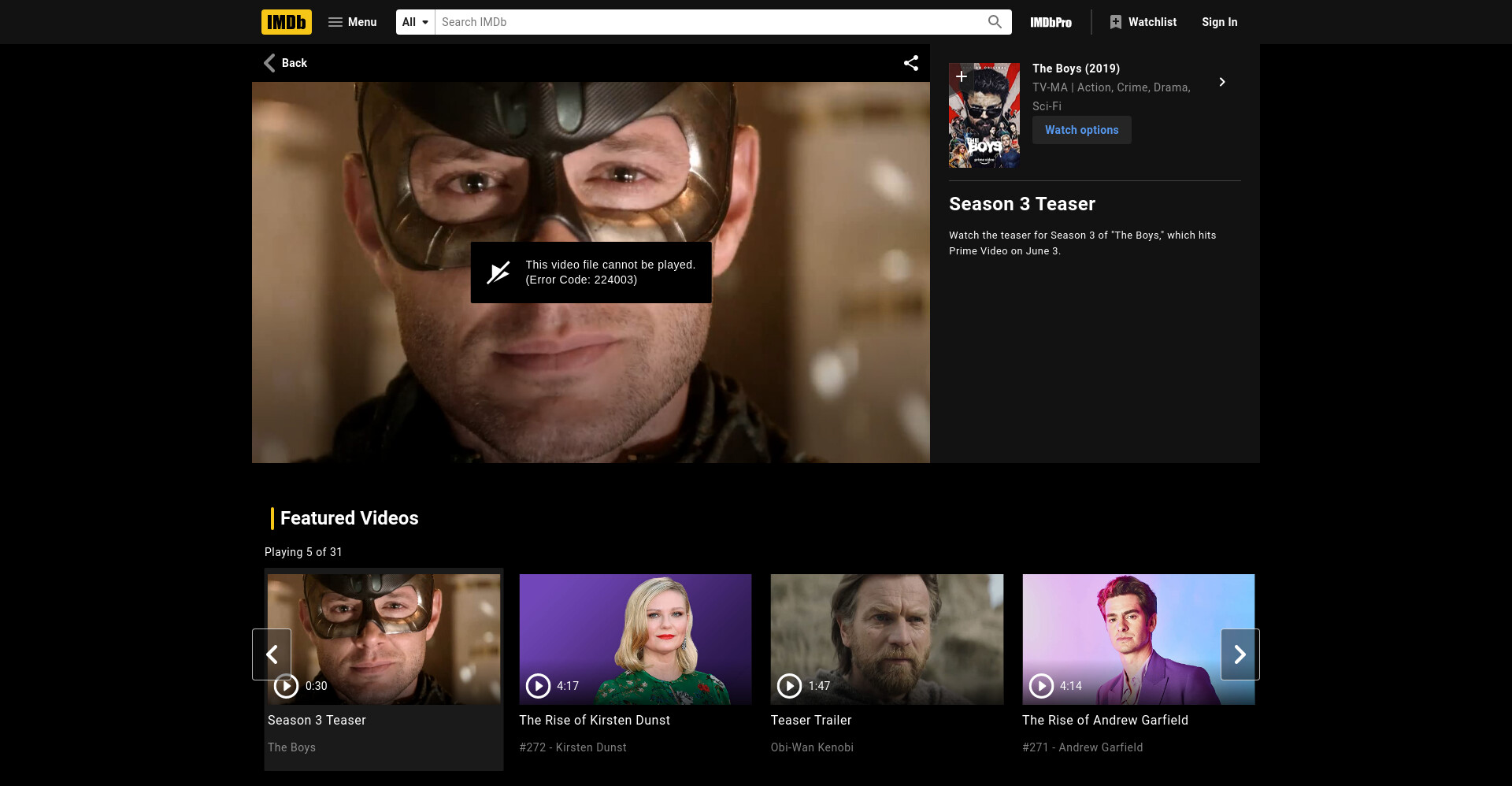1512x786 pixels.
Task: Show next featured videos
Action: pos(1240,654)
